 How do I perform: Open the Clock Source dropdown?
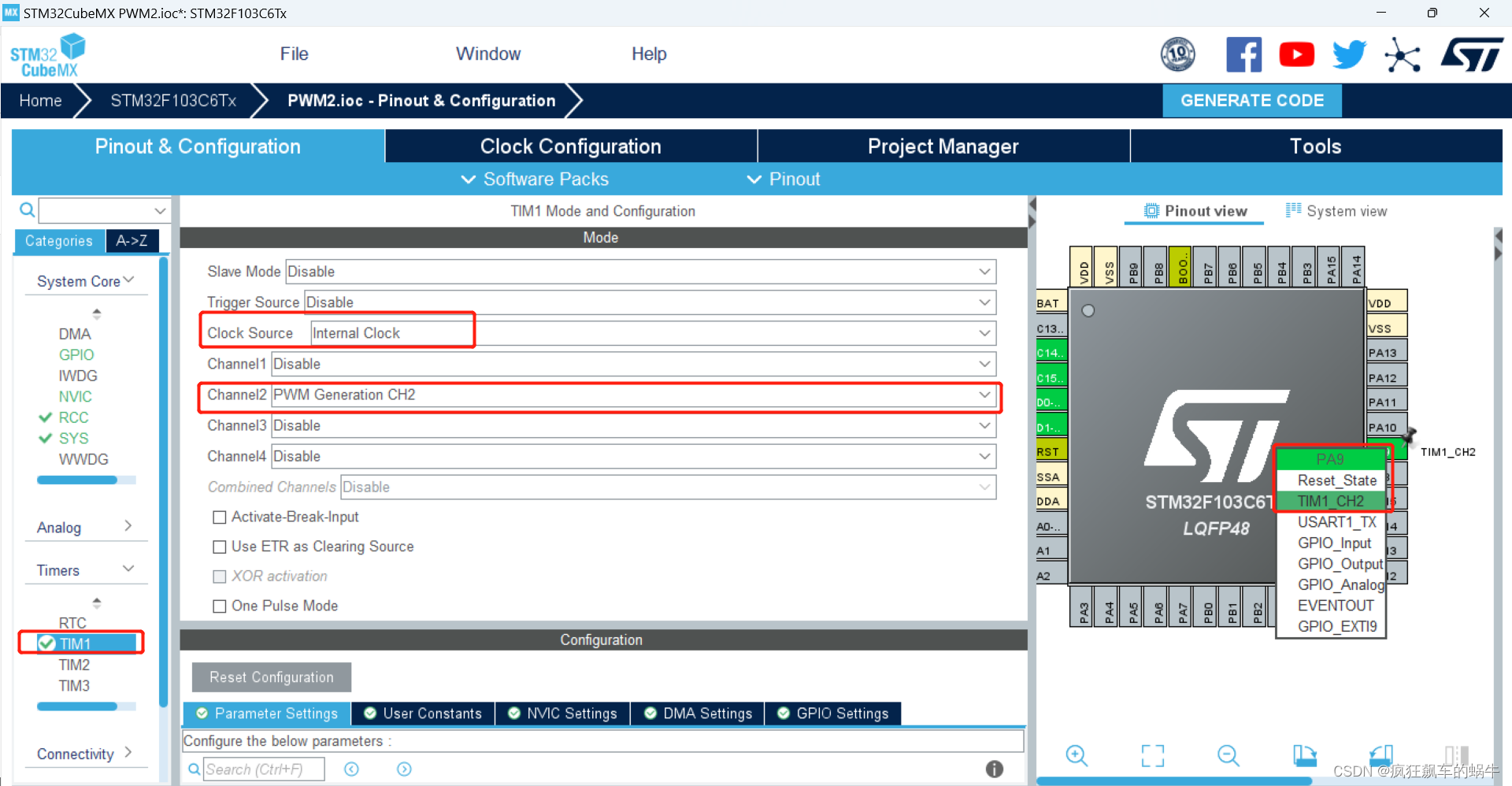653,333
